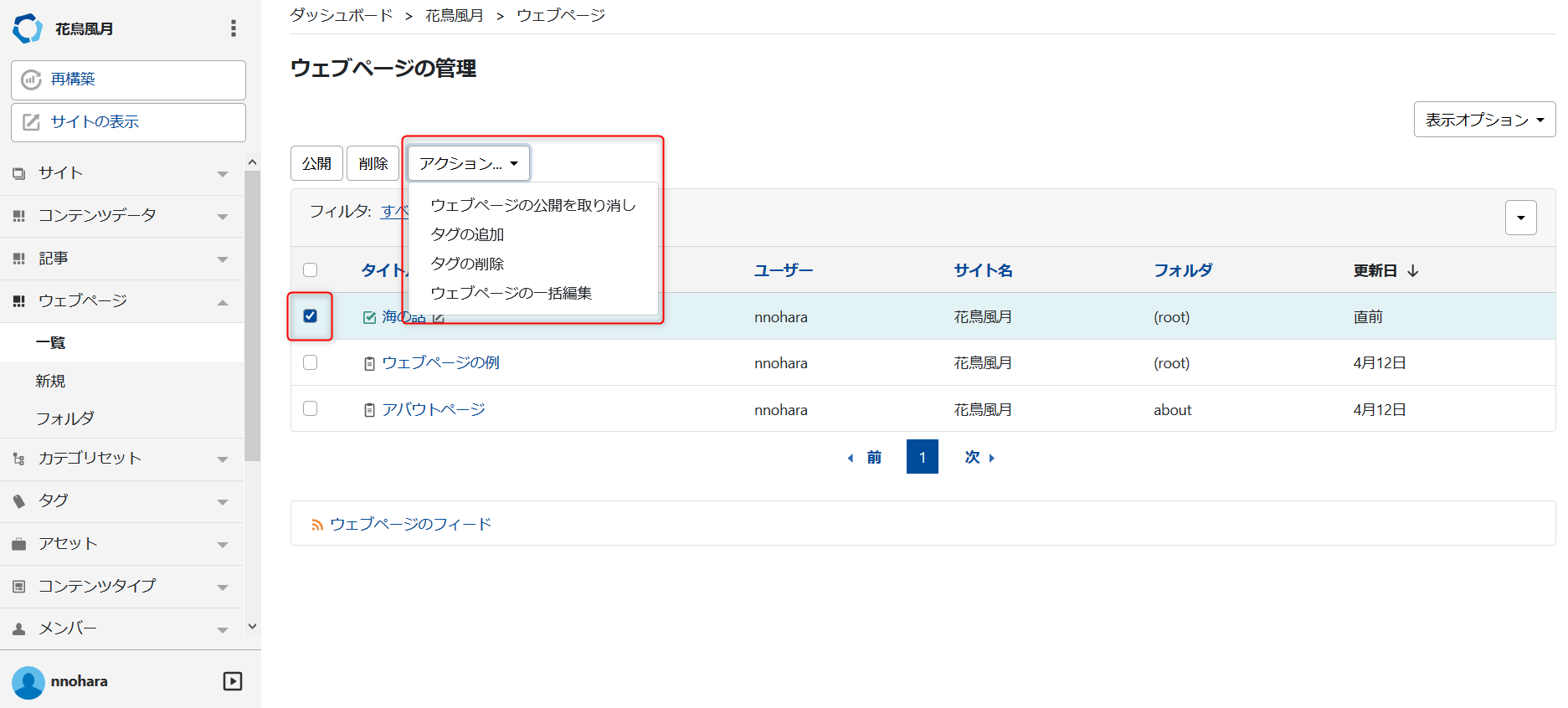Click the メンバー person icon
Screen dimensions: 1568x708
[x=19, y=628]
